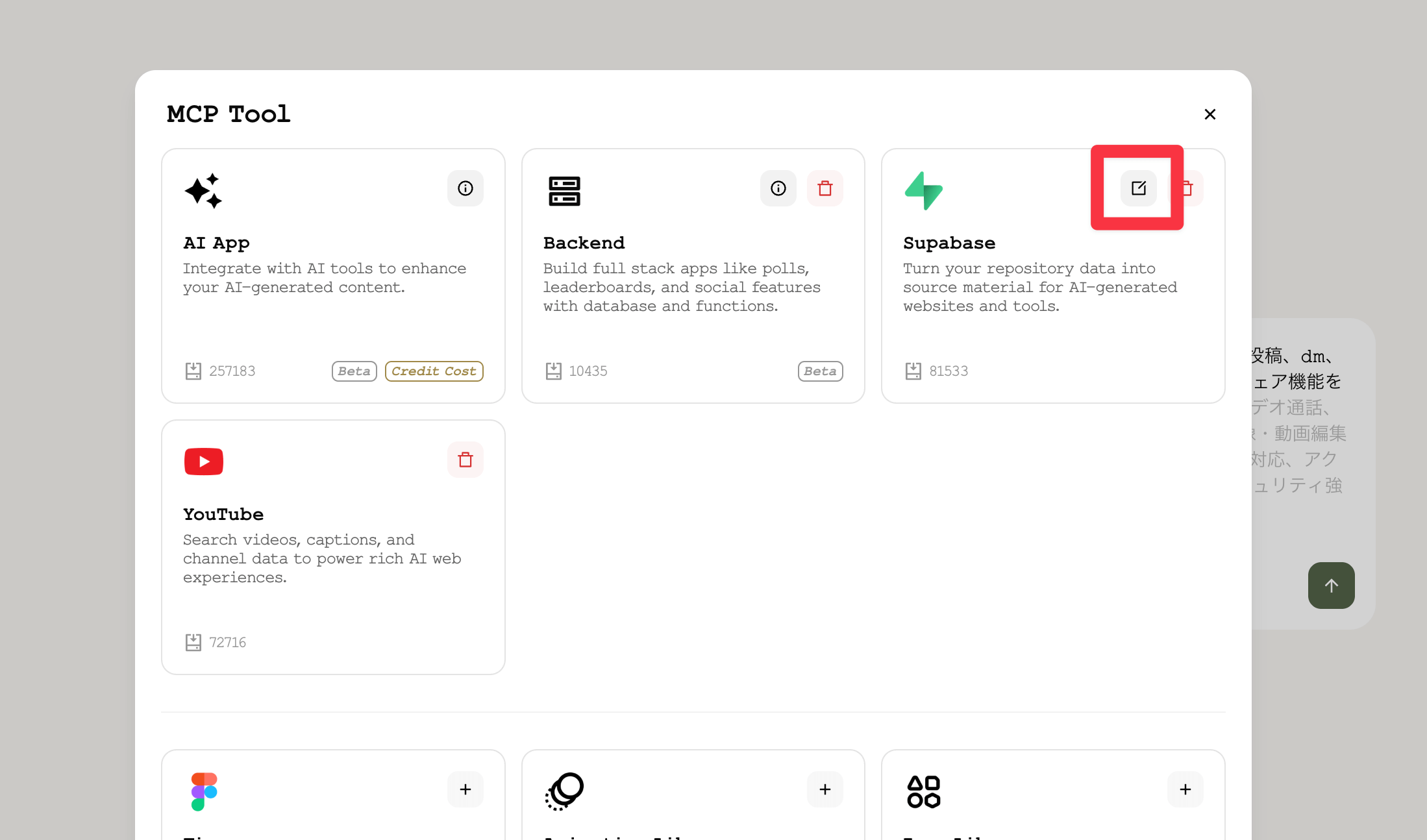Click the YouTube play logo
This screenshot has width=1427, height=840.
(203, 462)
